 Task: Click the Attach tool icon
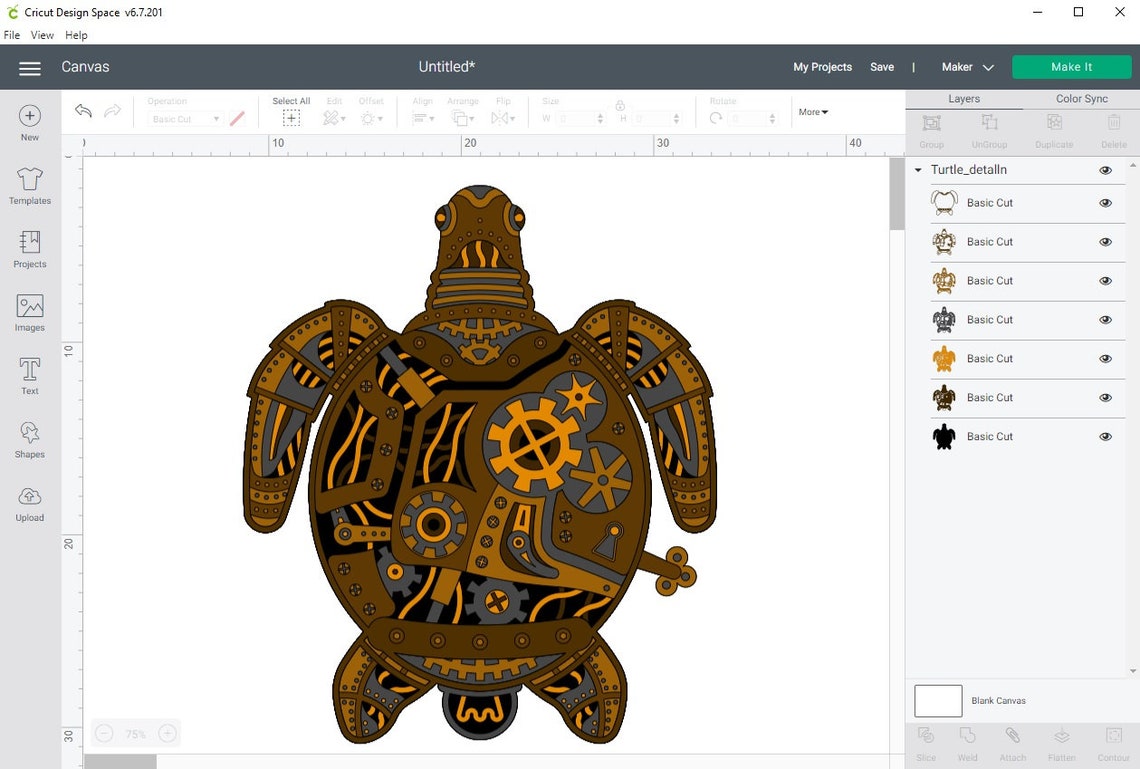[1013, 736]
